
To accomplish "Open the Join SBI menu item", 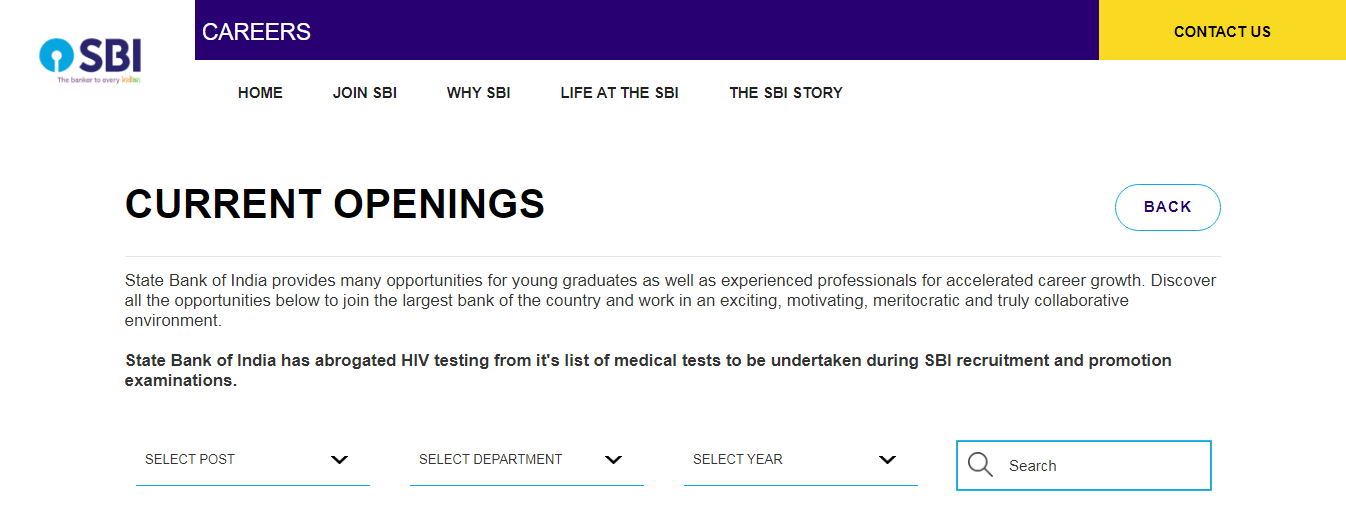I will click(365, 93).
